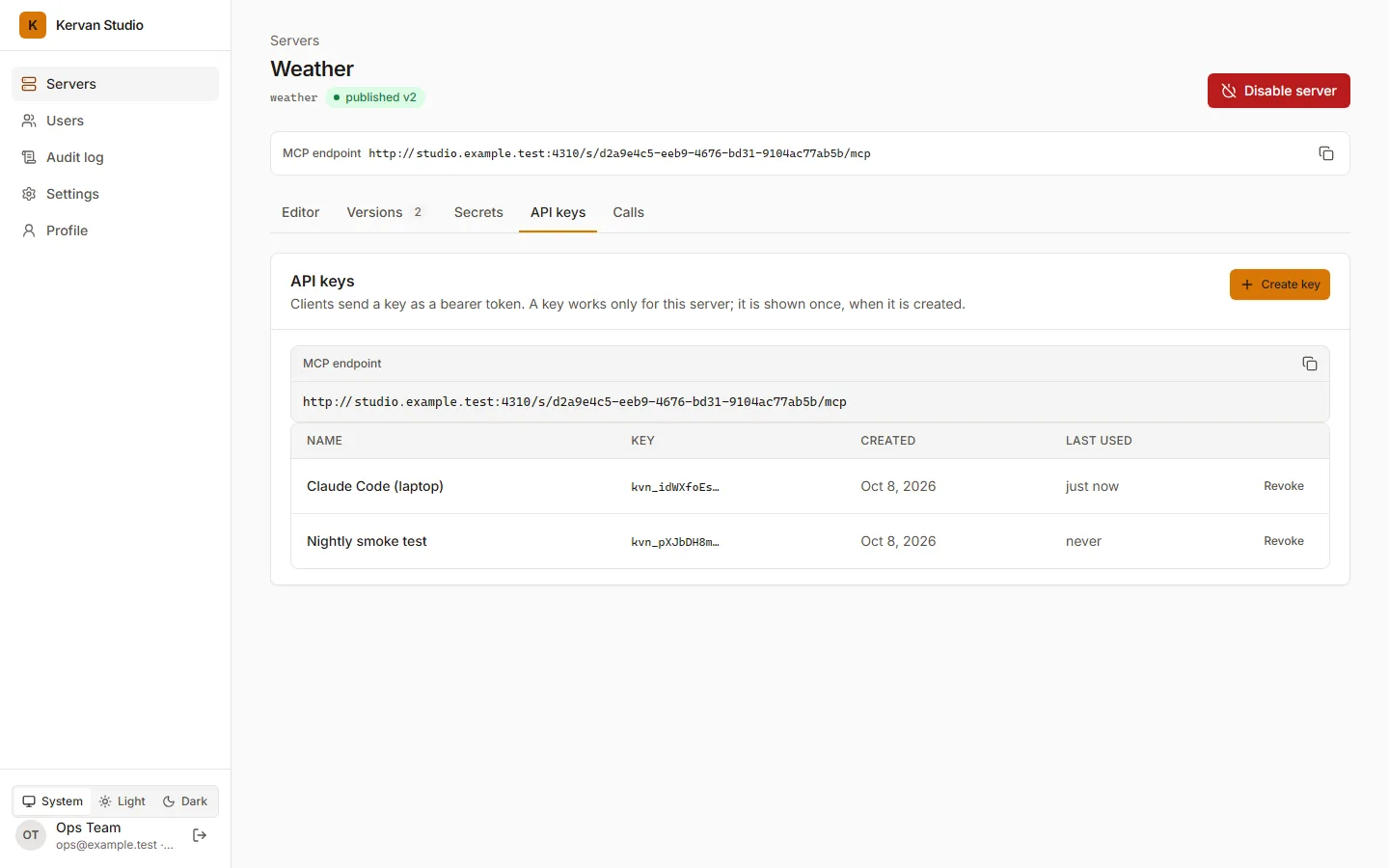Click the published v2 status badge
This screenshot has width=1389, height=868.
pyautogui.click(x=375, y=97)
